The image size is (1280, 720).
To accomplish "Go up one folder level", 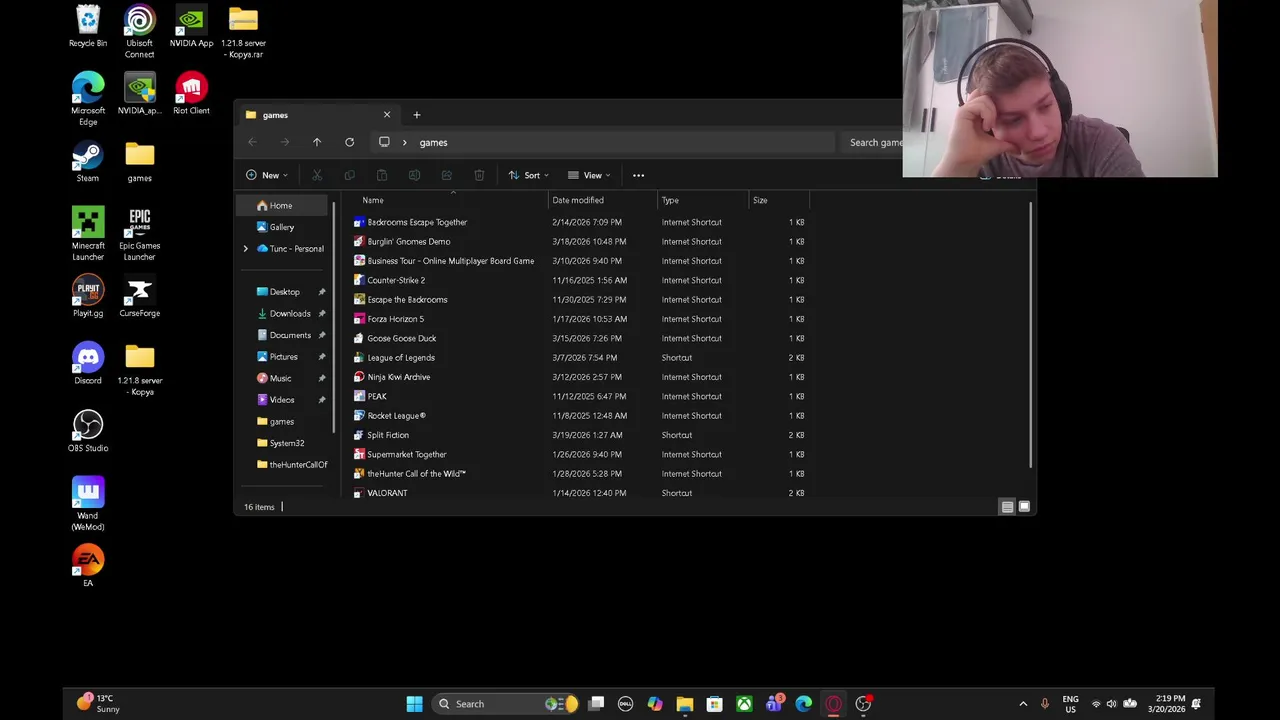I will point(317,142).
